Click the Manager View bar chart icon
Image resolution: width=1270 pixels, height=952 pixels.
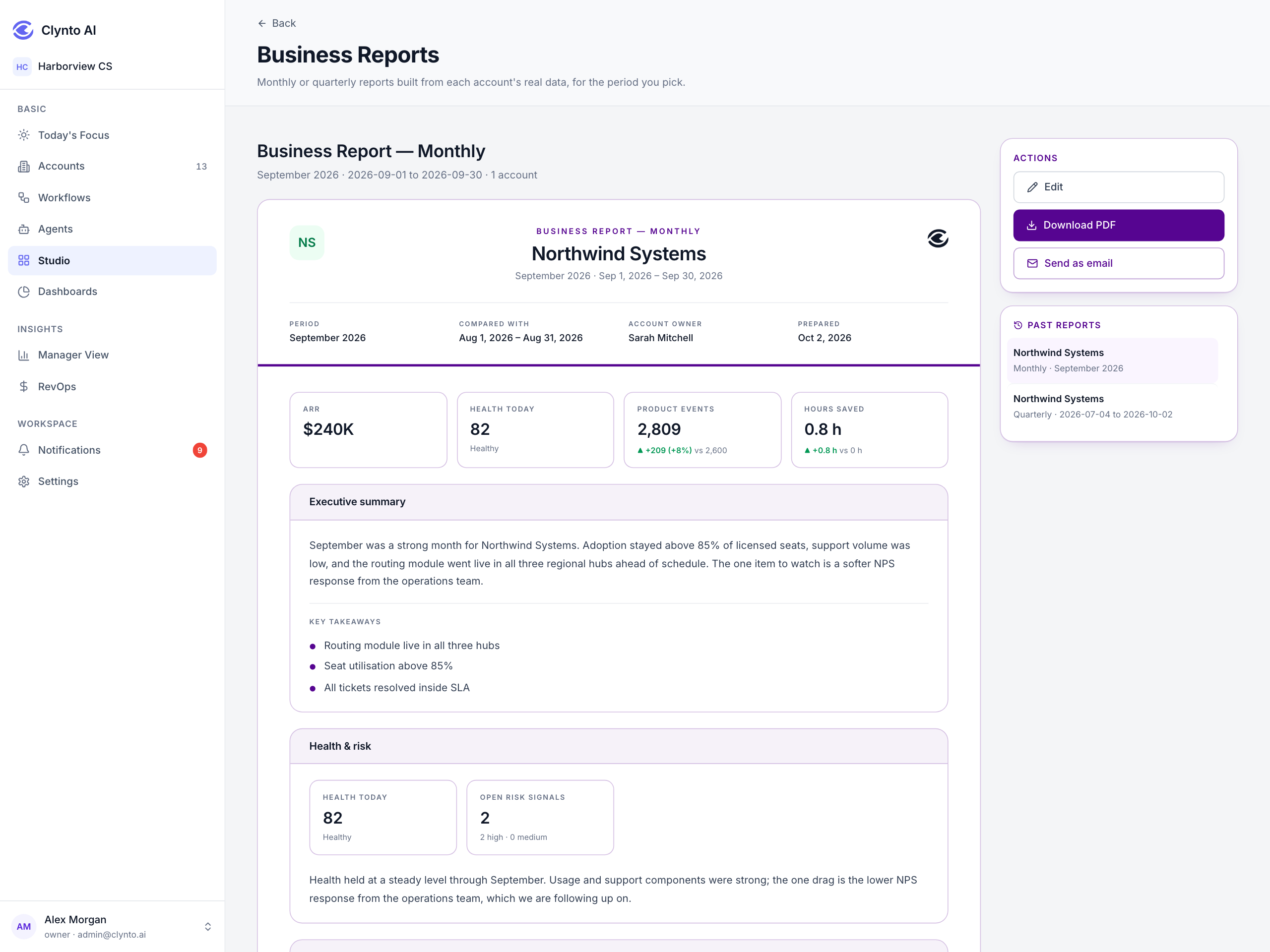pos(23,355)
